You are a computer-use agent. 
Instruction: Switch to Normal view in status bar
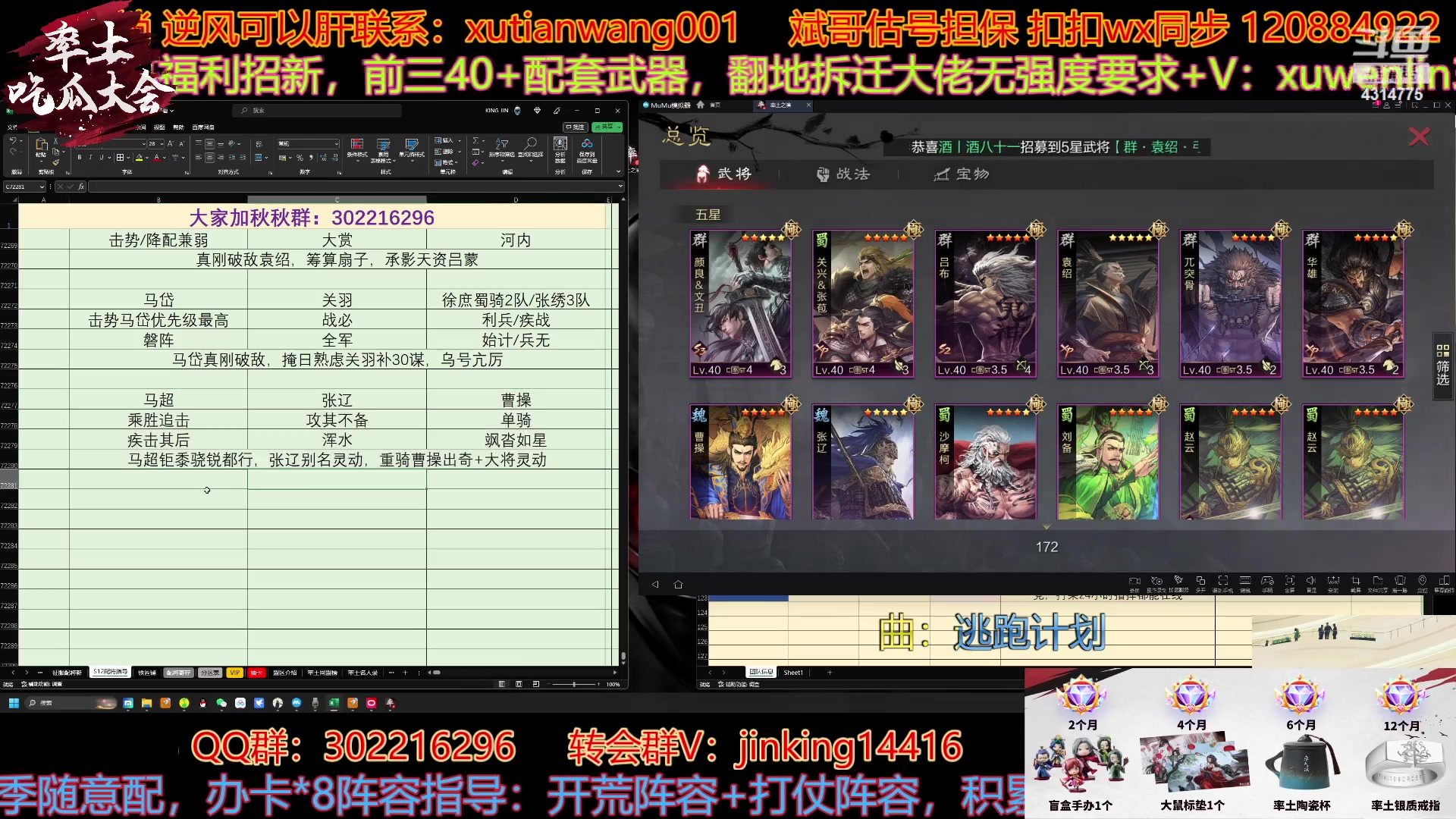(x=501, y=684)
